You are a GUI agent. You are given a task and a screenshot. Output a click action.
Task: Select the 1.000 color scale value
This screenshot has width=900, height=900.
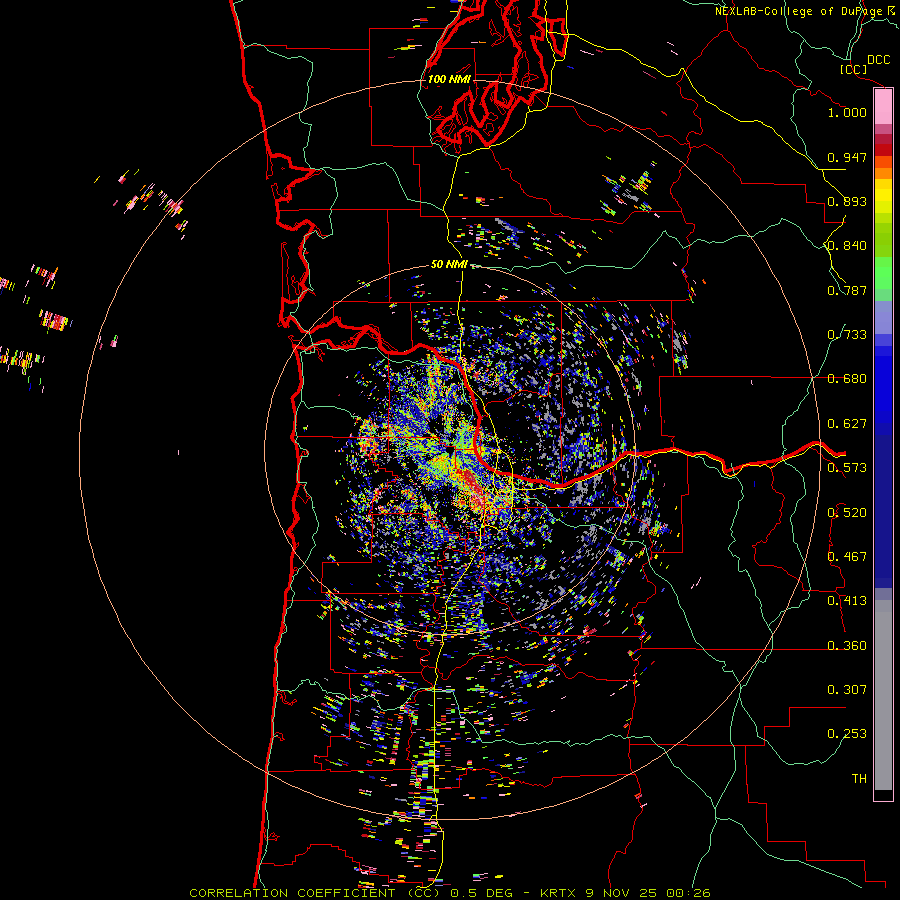847,112
